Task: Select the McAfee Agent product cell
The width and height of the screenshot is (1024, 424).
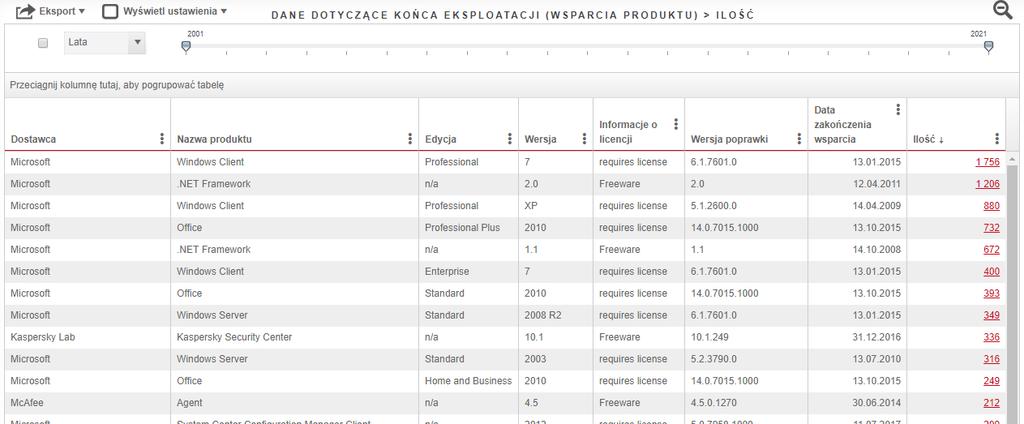Action: point(295,403)
